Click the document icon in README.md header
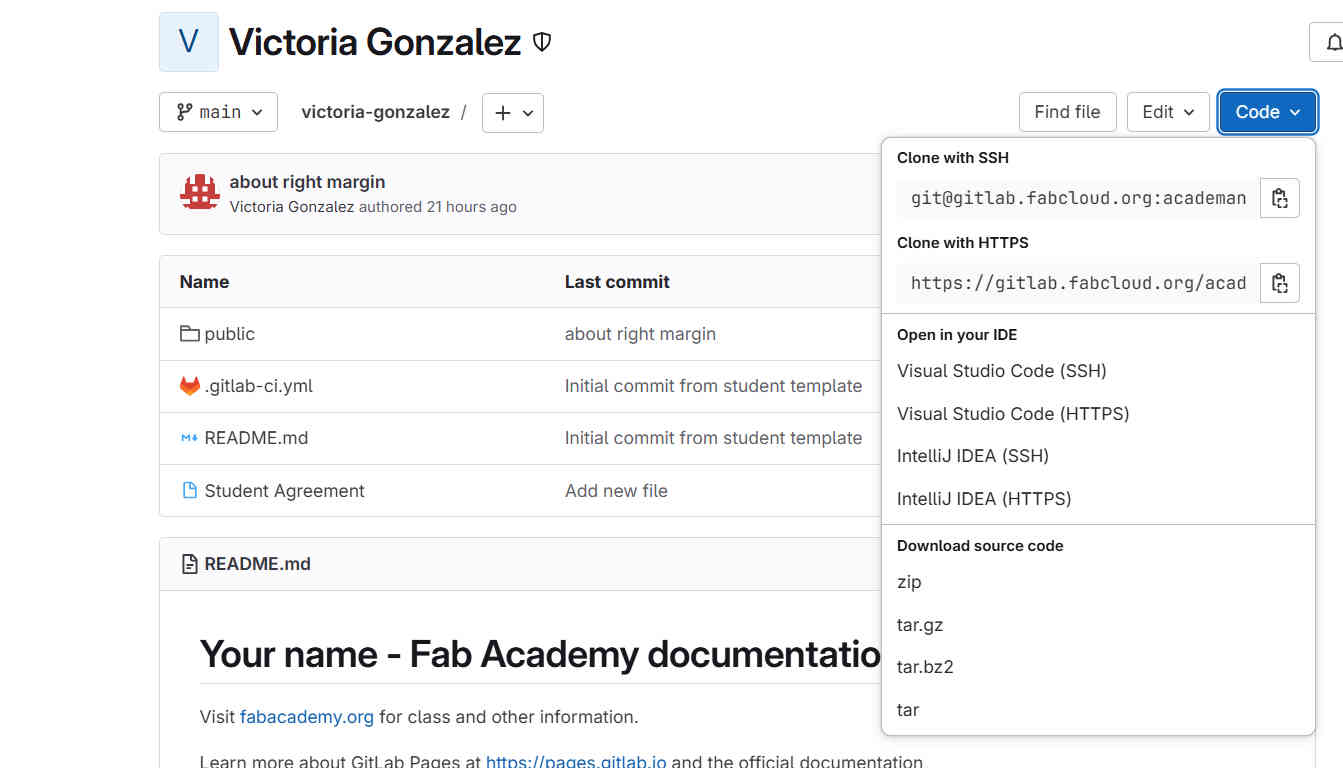 189,564
